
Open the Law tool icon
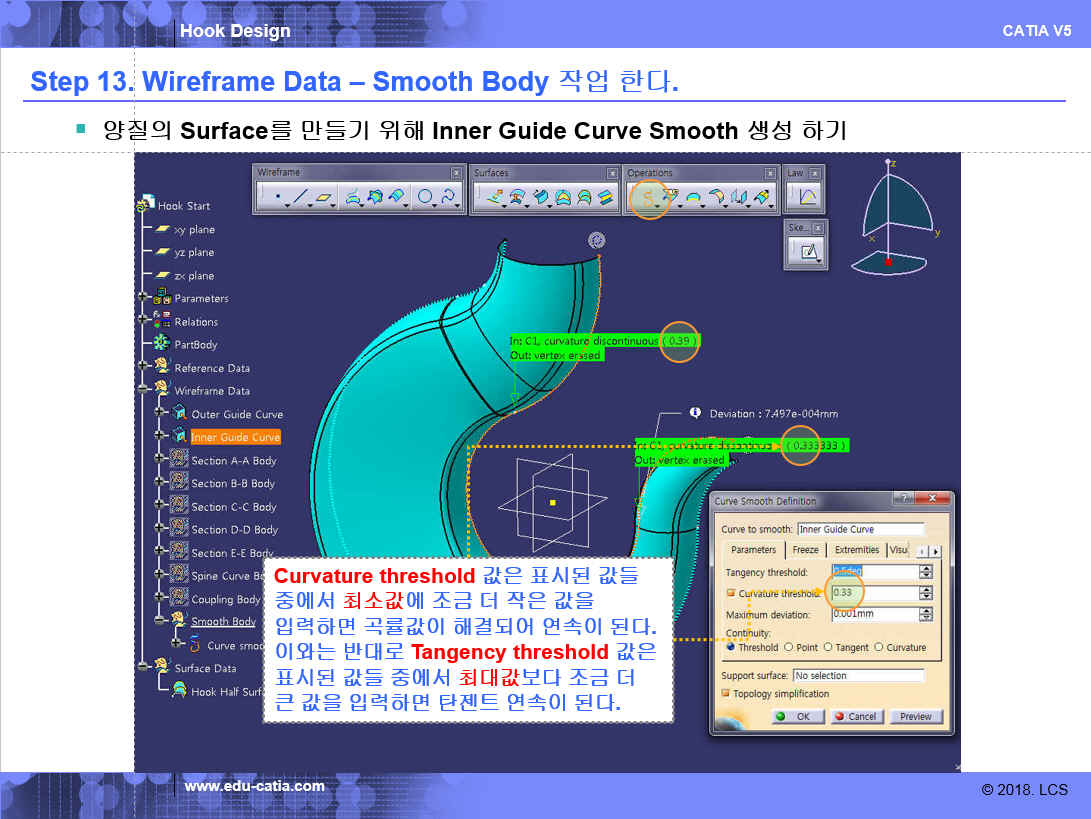tap(805, 198)
